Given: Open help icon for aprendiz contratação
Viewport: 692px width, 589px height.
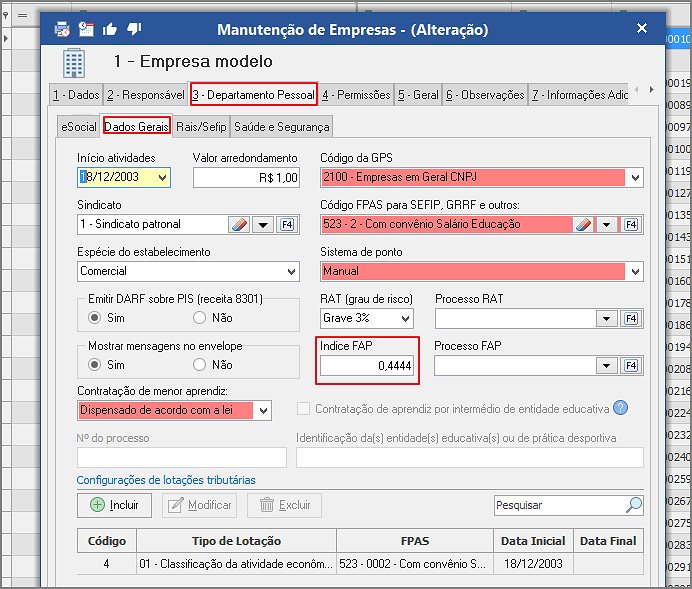Looking at the screenshot, I should click(621, 408).
